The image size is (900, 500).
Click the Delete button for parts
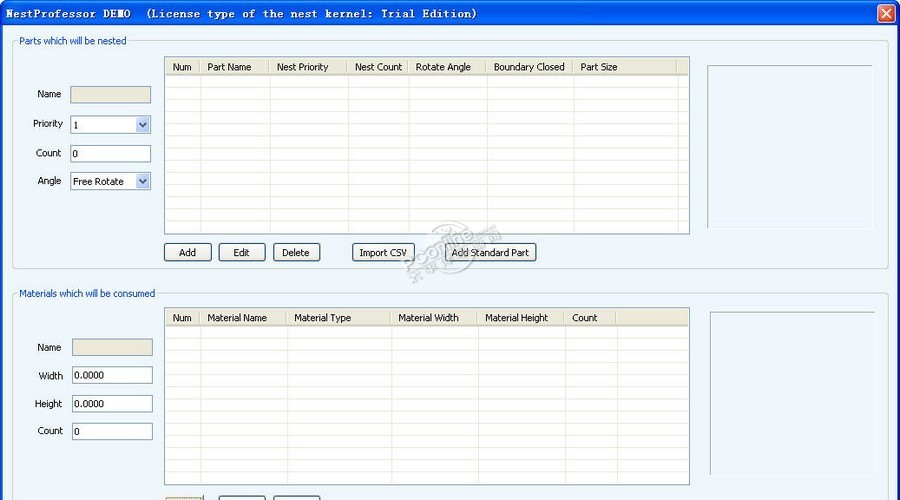[296, 253]
